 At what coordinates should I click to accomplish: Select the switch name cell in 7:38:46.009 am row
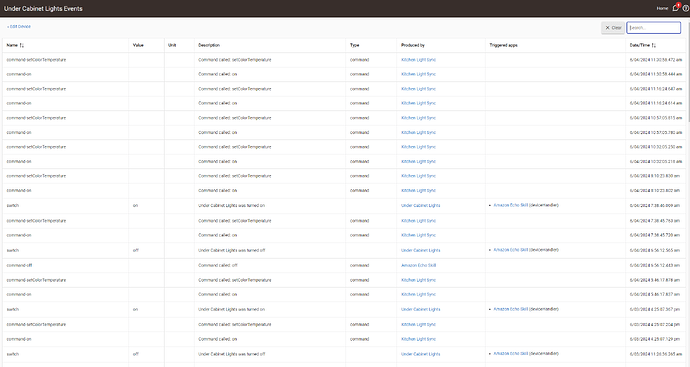[13, 206]
